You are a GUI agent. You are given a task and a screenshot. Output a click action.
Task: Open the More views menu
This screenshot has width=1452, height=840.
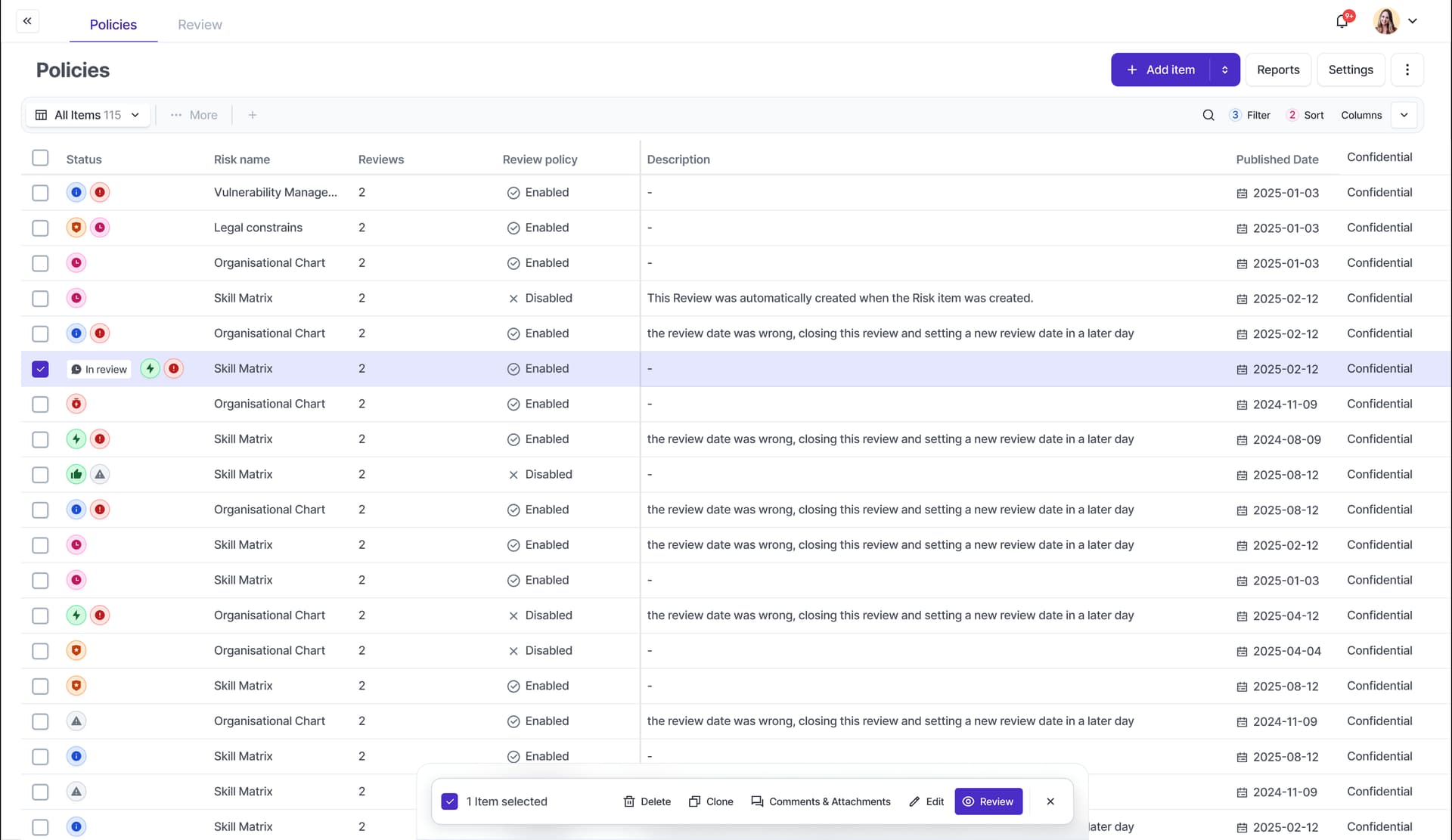pyautogui.click(x=194, y=115)
